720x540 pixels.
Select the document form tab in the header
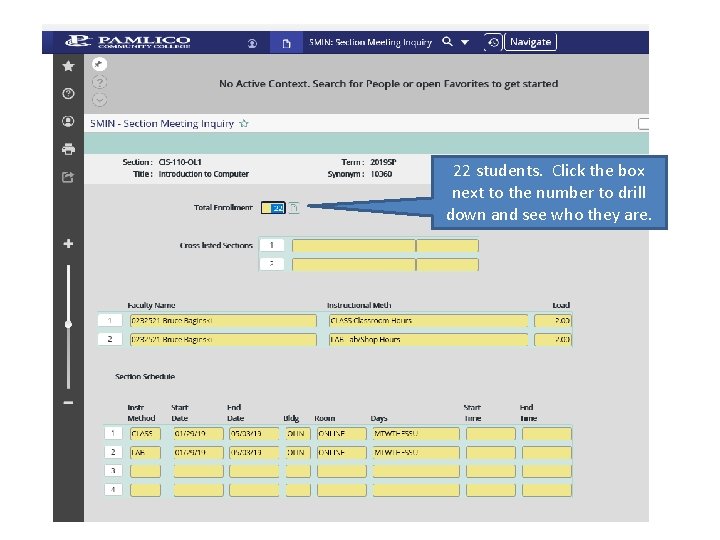click(x=287, y=43)
